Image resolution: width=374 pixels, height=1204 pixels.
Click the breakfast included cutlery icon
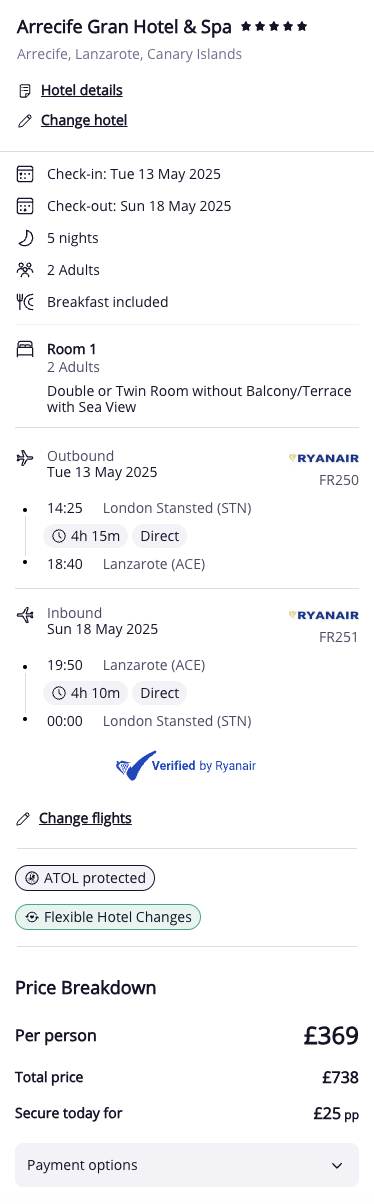tap(25, 302)
